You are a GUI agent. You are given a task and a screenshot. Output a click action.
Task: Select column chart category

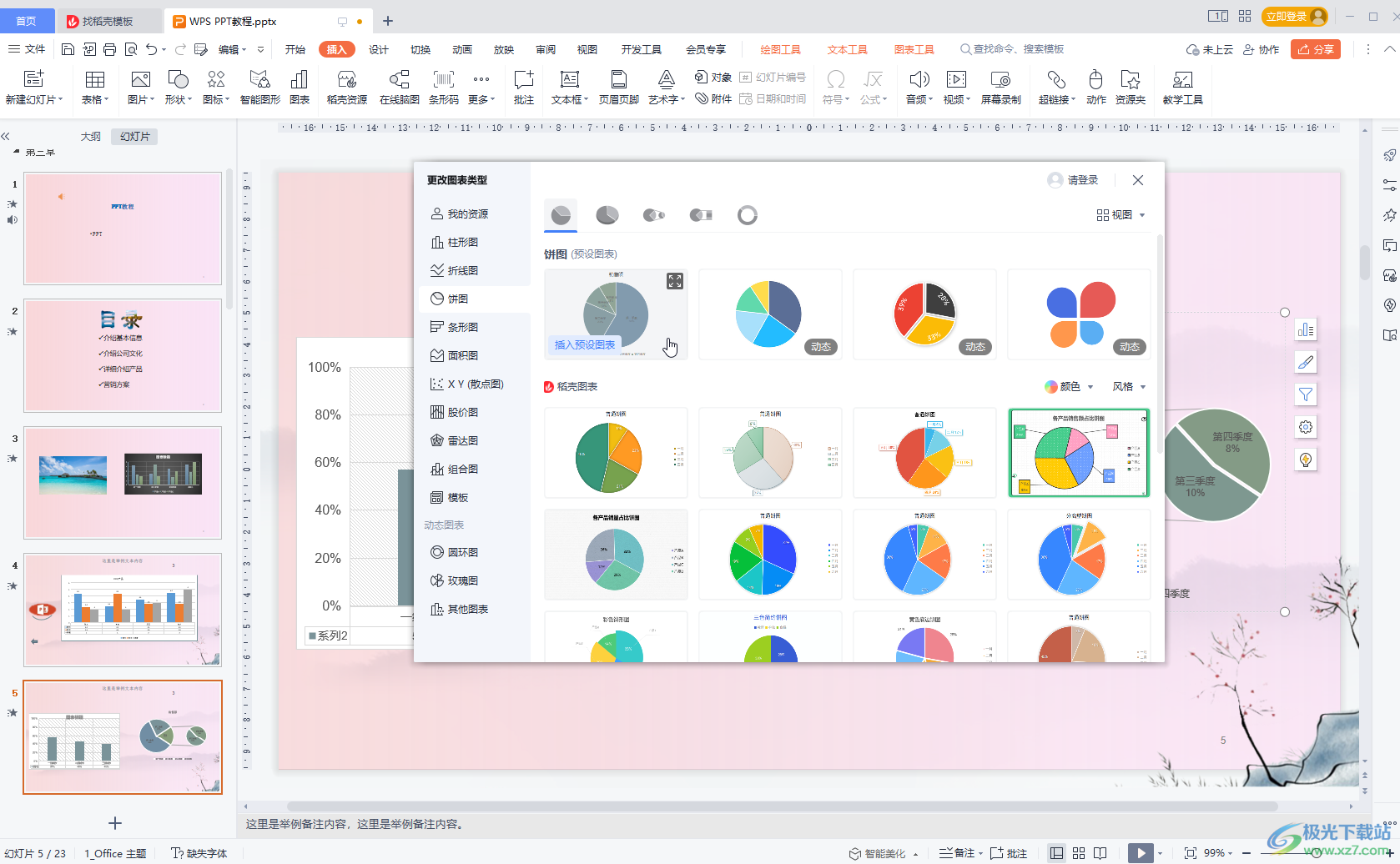point(455,242)
